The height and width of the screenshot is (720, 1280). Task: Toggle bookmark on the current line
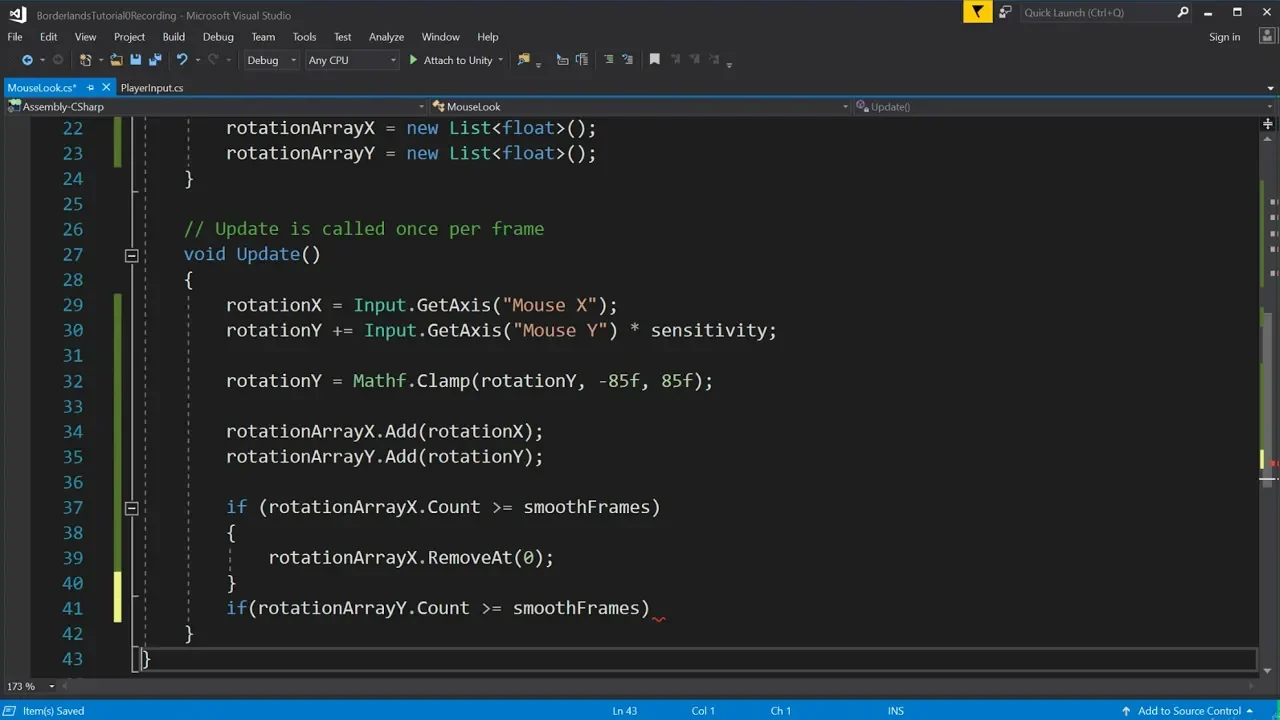pyautogui.click(x=654, y=60)
